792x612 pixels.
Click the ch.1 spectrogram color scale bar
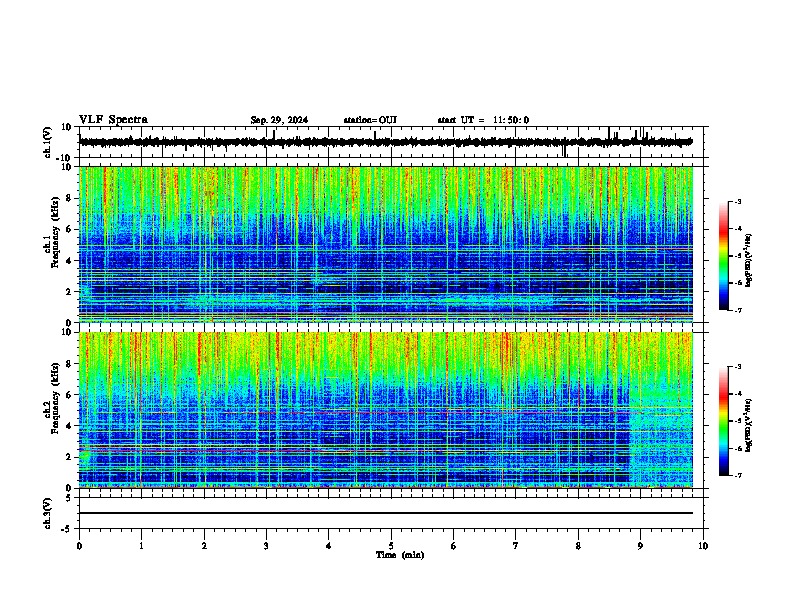click(x=724, y=256)
